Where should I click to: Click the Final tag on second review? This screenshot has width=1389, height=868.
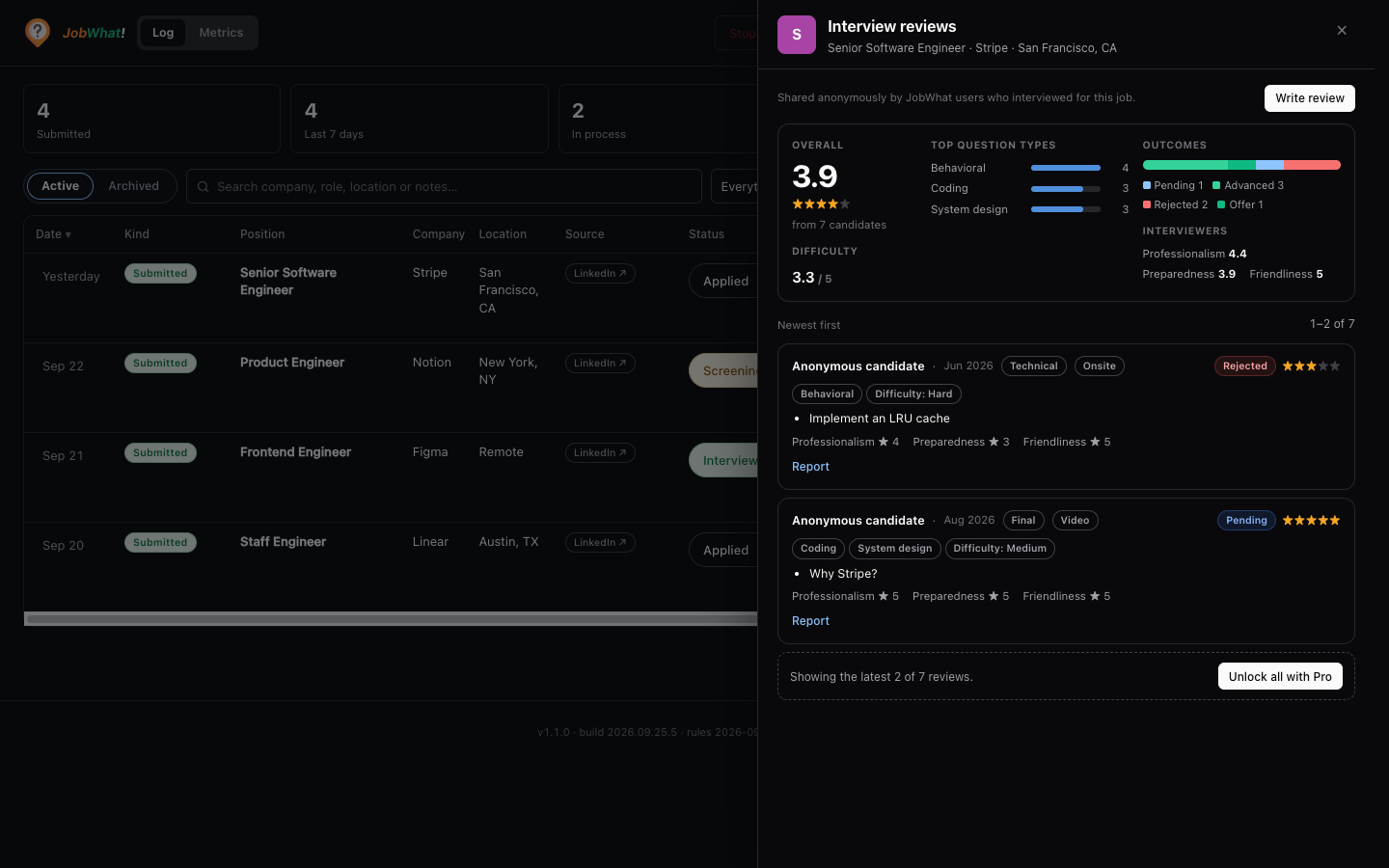pos(1023,521)
